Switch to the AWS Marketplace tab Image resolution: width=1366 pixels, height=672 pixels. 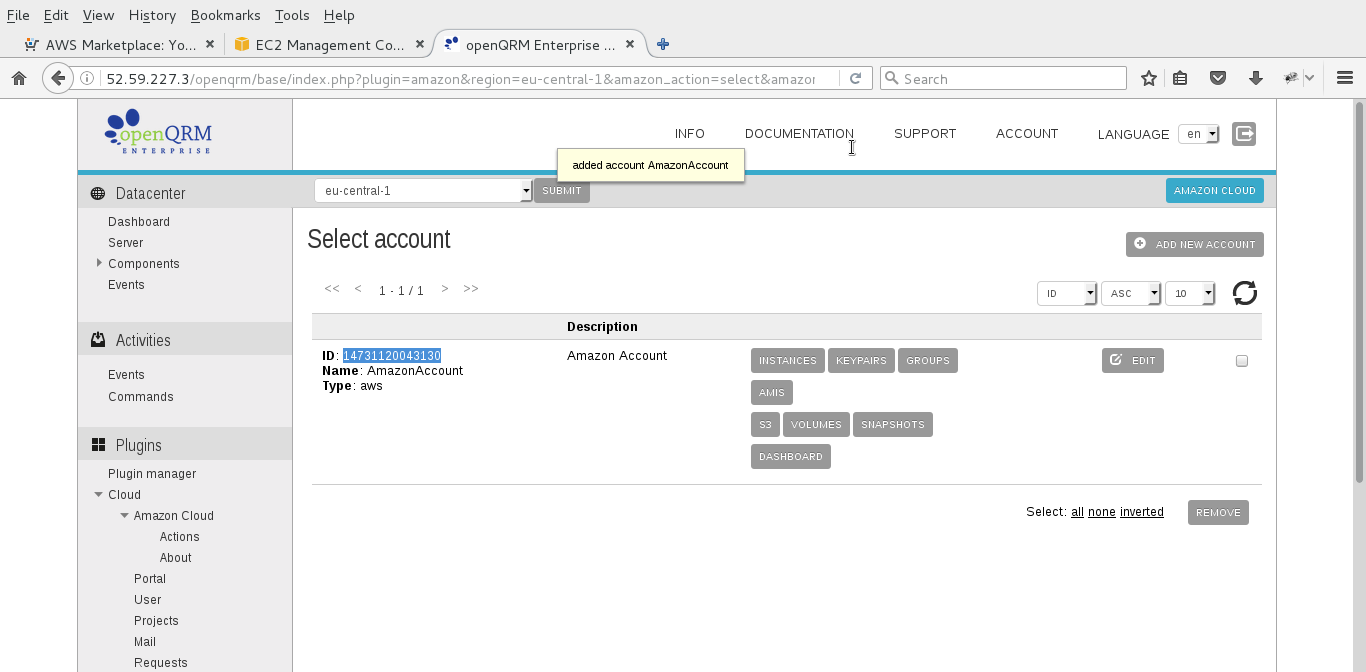120,44
